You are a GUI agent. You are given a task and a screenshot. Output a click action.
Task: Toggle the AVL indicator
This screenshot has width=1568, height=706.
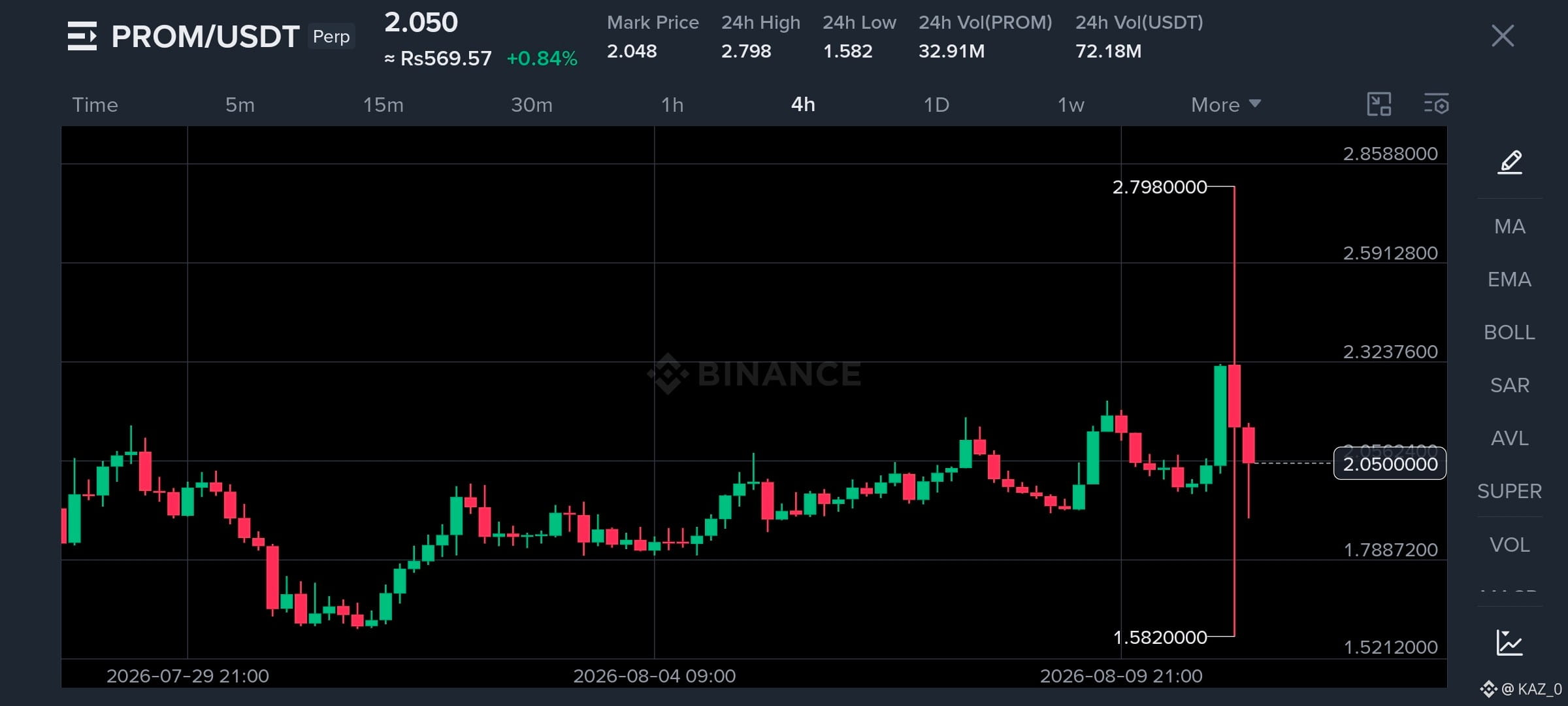click(1510, 438)
